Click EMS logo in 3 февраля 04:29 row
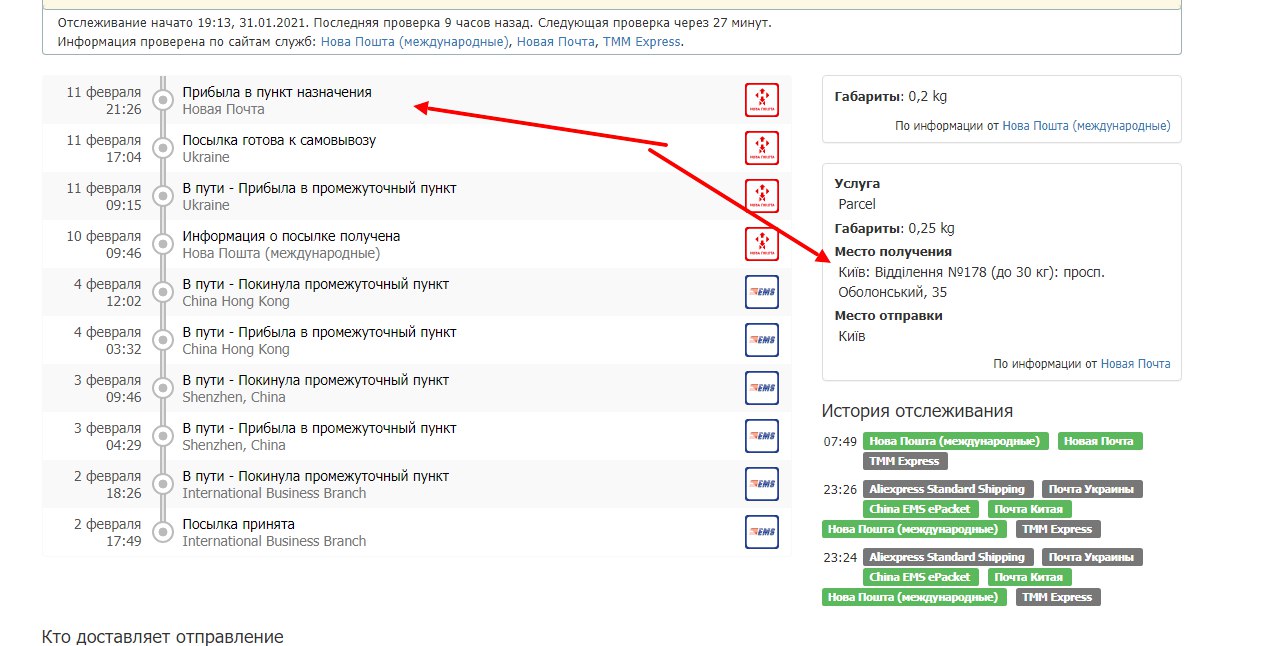Image resolution: width=1271 pixels, height=646 pixels. [x=762, y=436]
